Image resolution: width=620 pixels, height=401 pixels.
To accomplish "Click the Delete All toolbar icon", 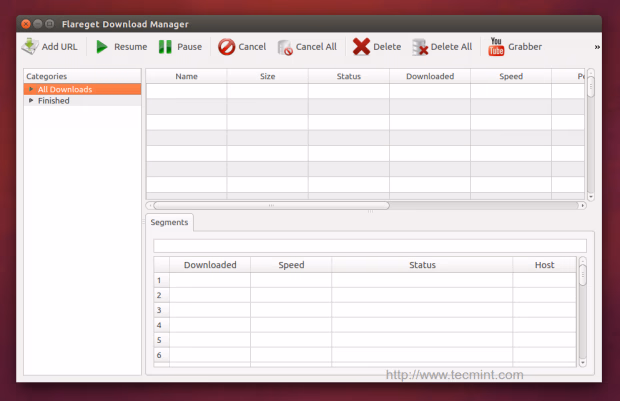I will pos(420,47).
